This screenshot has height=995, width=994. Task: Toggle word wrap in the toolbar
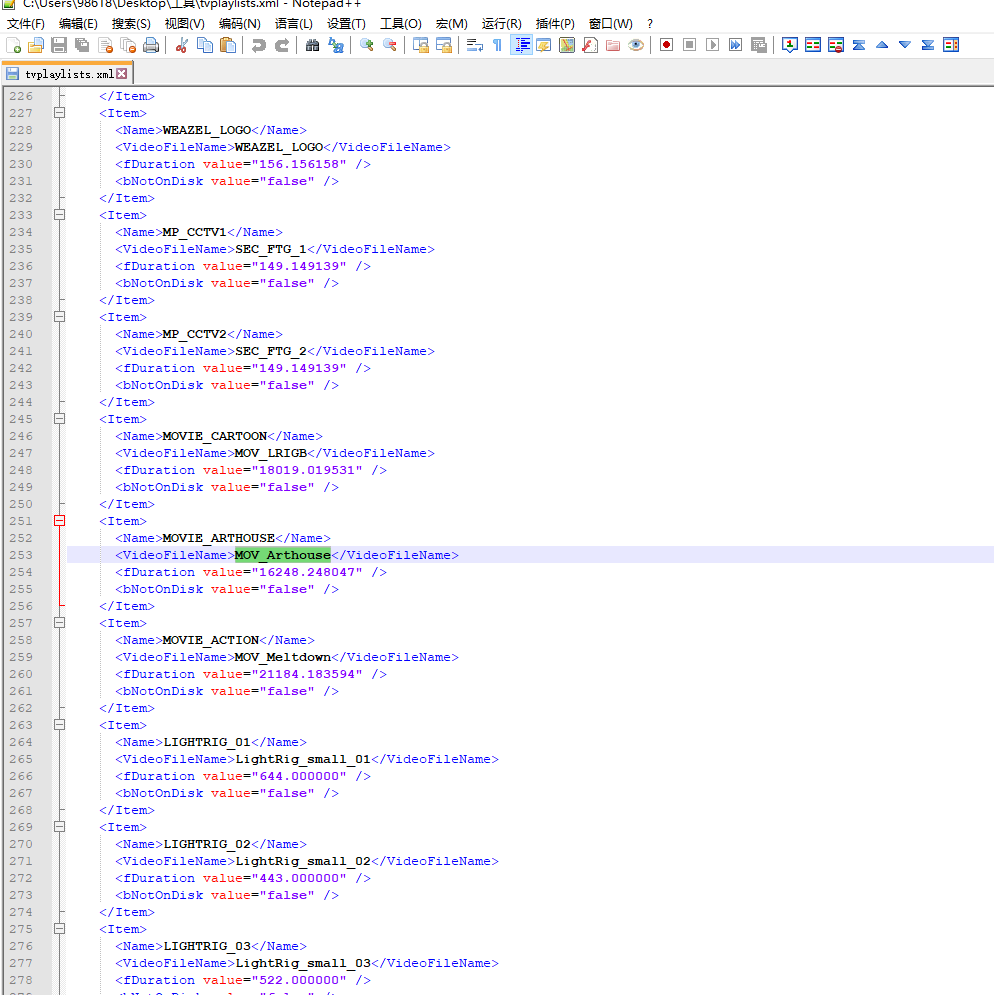coord(474,45)
